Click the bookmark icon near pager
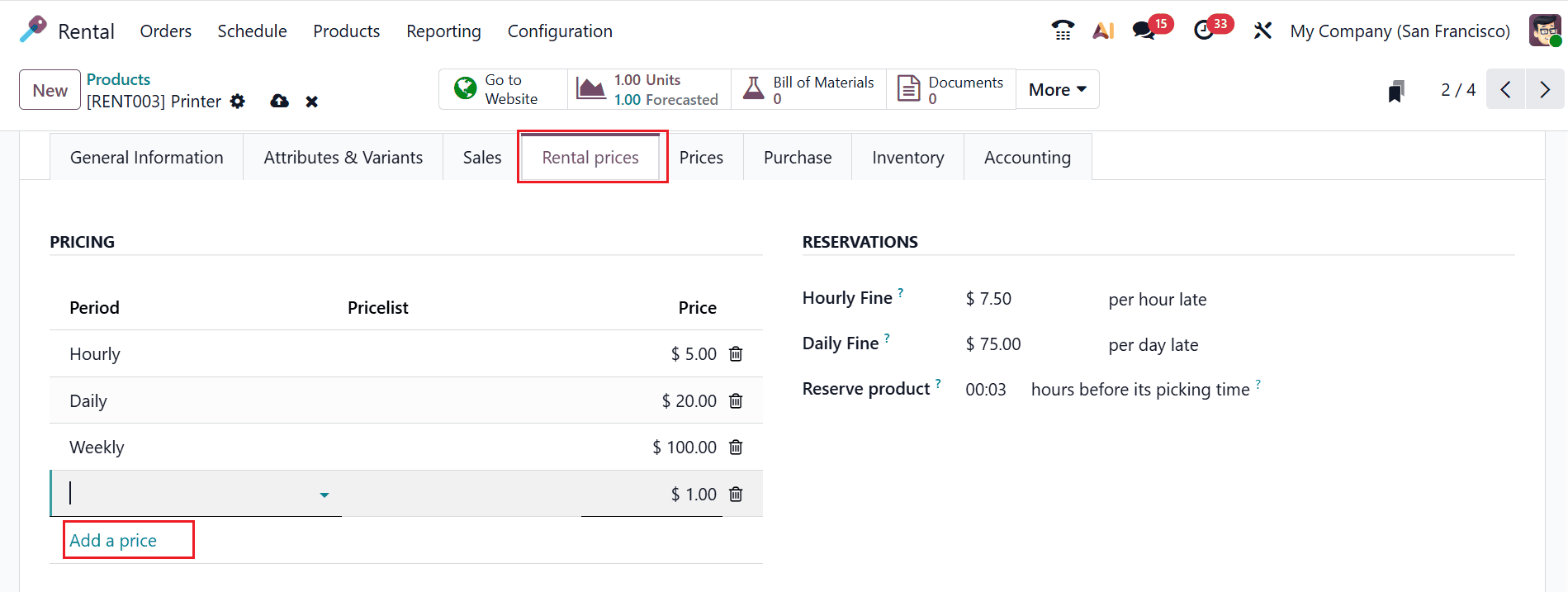The height and width of the screenshot is (592, 1568). (1395, 90)
